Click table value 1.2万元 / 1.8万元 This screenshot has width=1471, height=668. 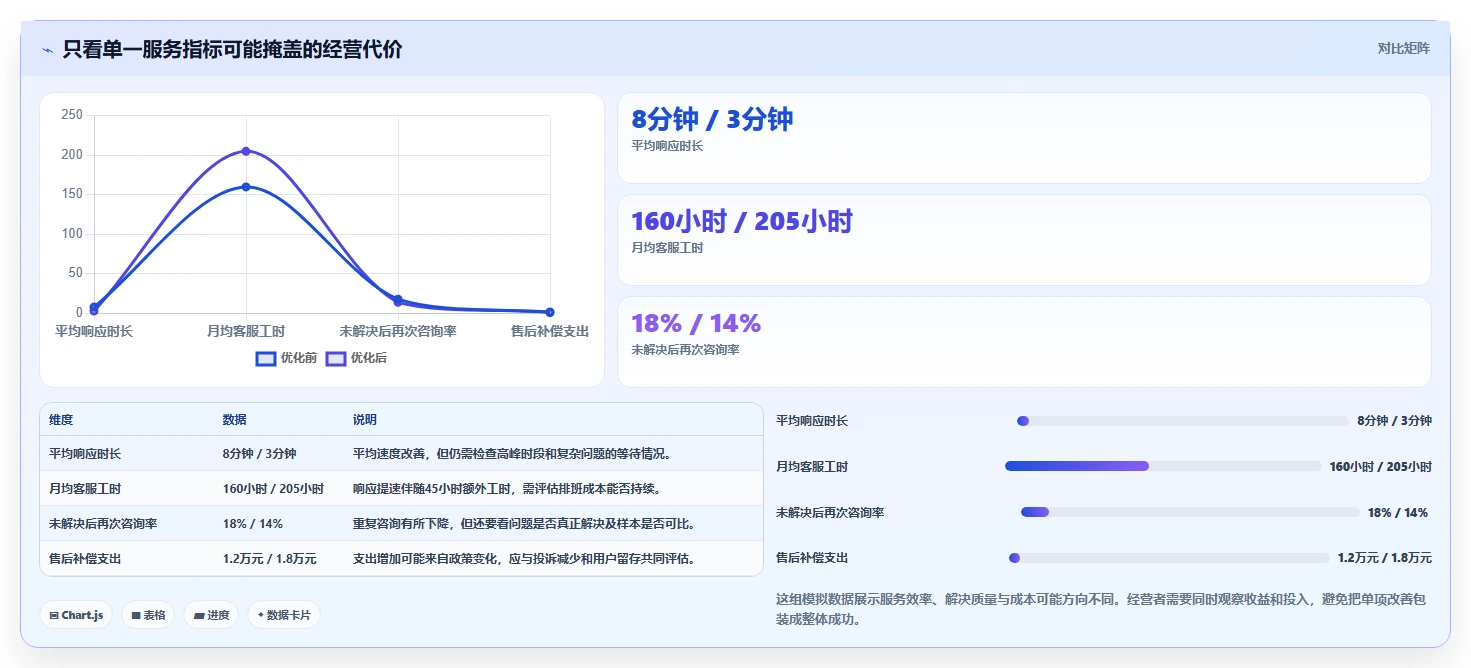coord(269,559)
